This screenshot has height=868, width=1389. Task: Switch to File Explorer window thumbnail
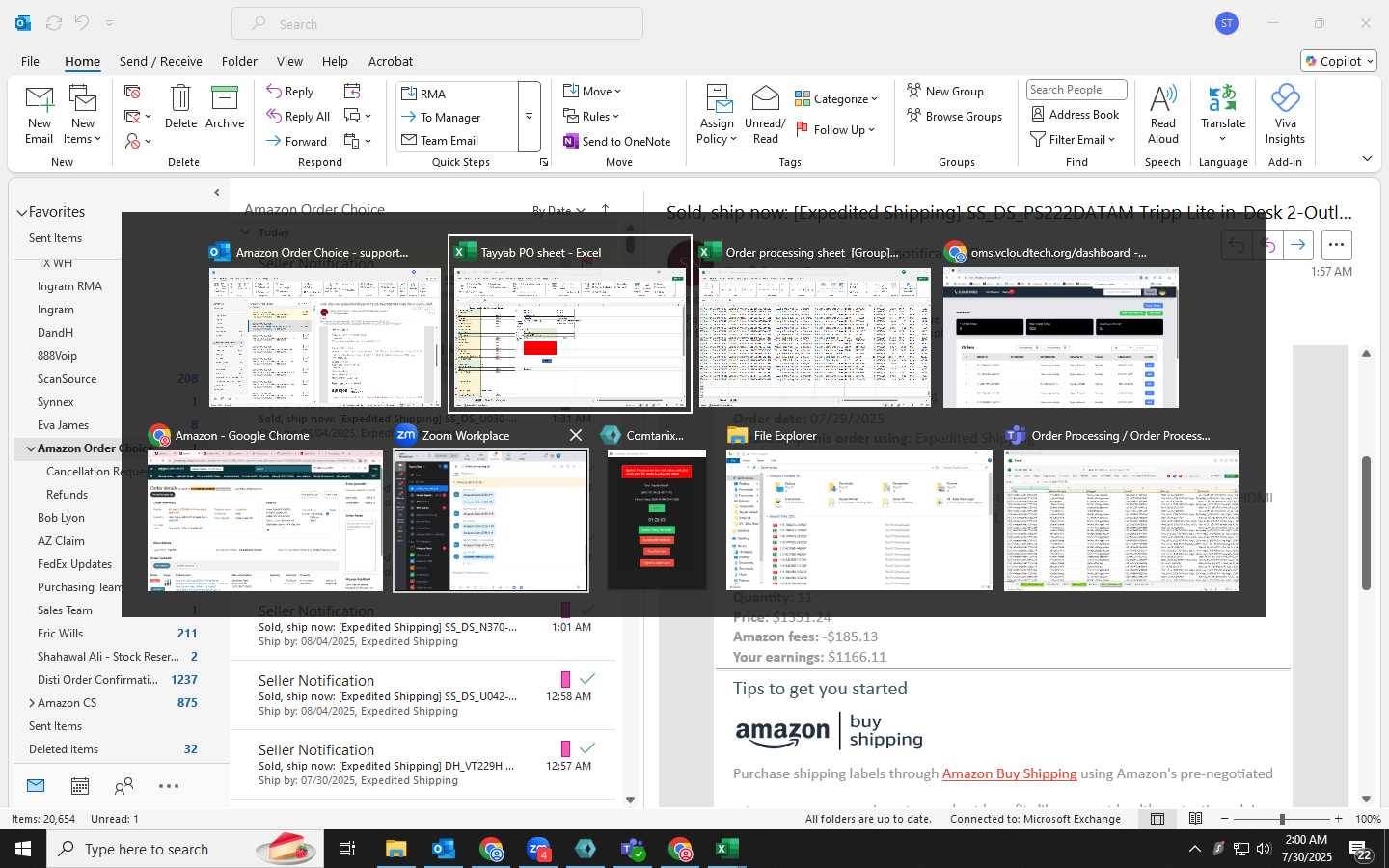pos(859,521)
